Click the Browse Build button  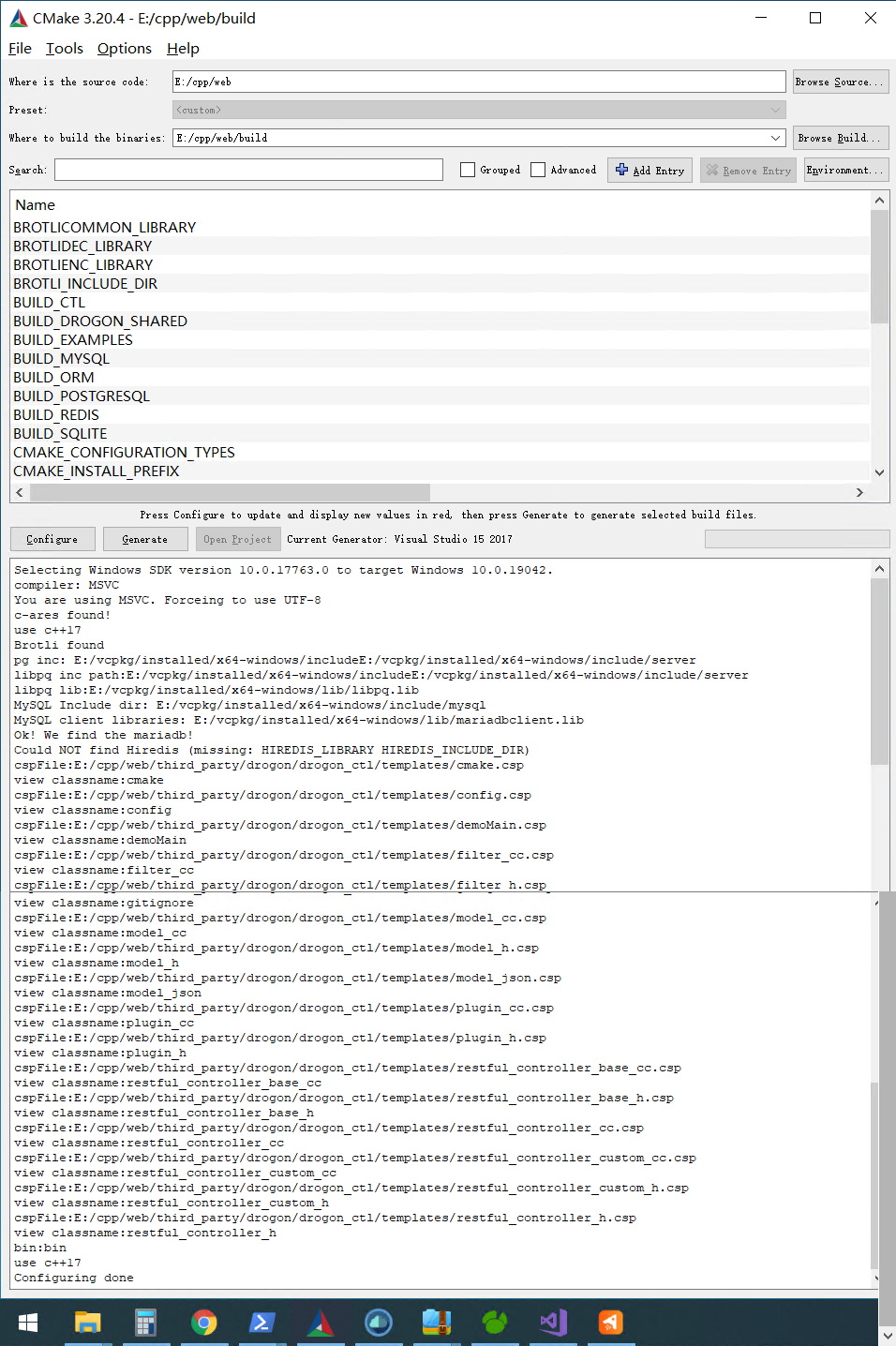point(840,138)
